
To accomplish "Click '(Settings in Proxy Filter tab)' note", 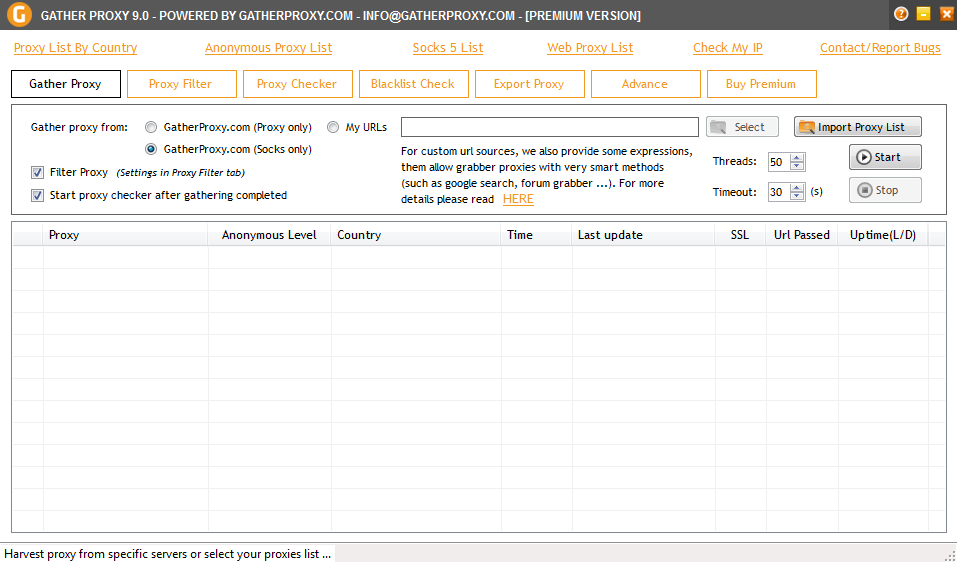I will (x=181, y=173).
